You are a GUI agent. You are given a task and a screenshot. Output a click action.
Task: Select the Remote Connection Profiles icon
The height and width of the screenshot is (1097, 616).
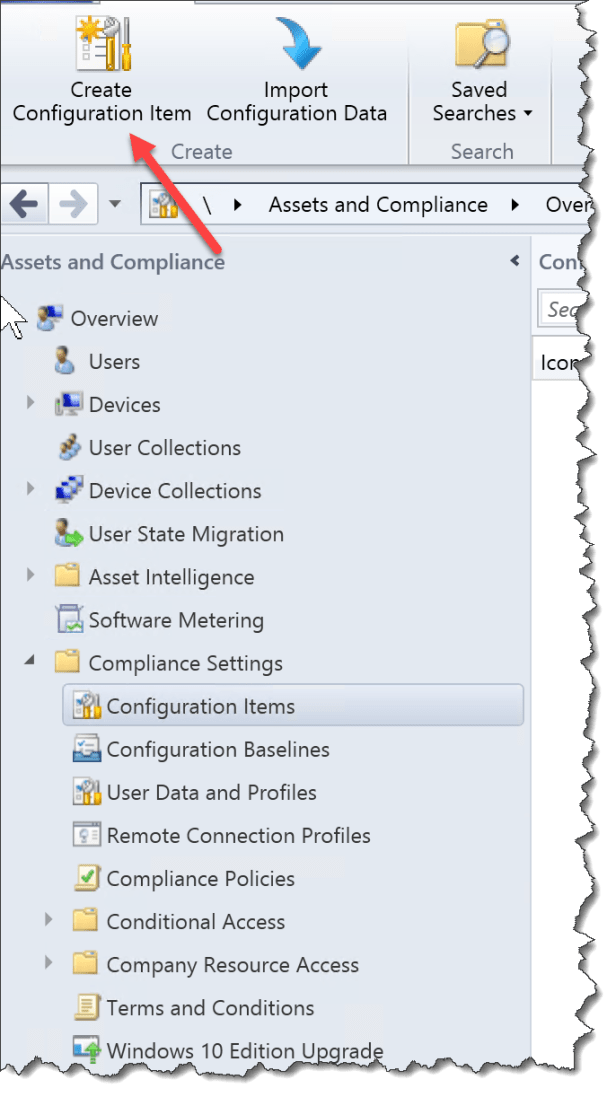pos(88,835)
